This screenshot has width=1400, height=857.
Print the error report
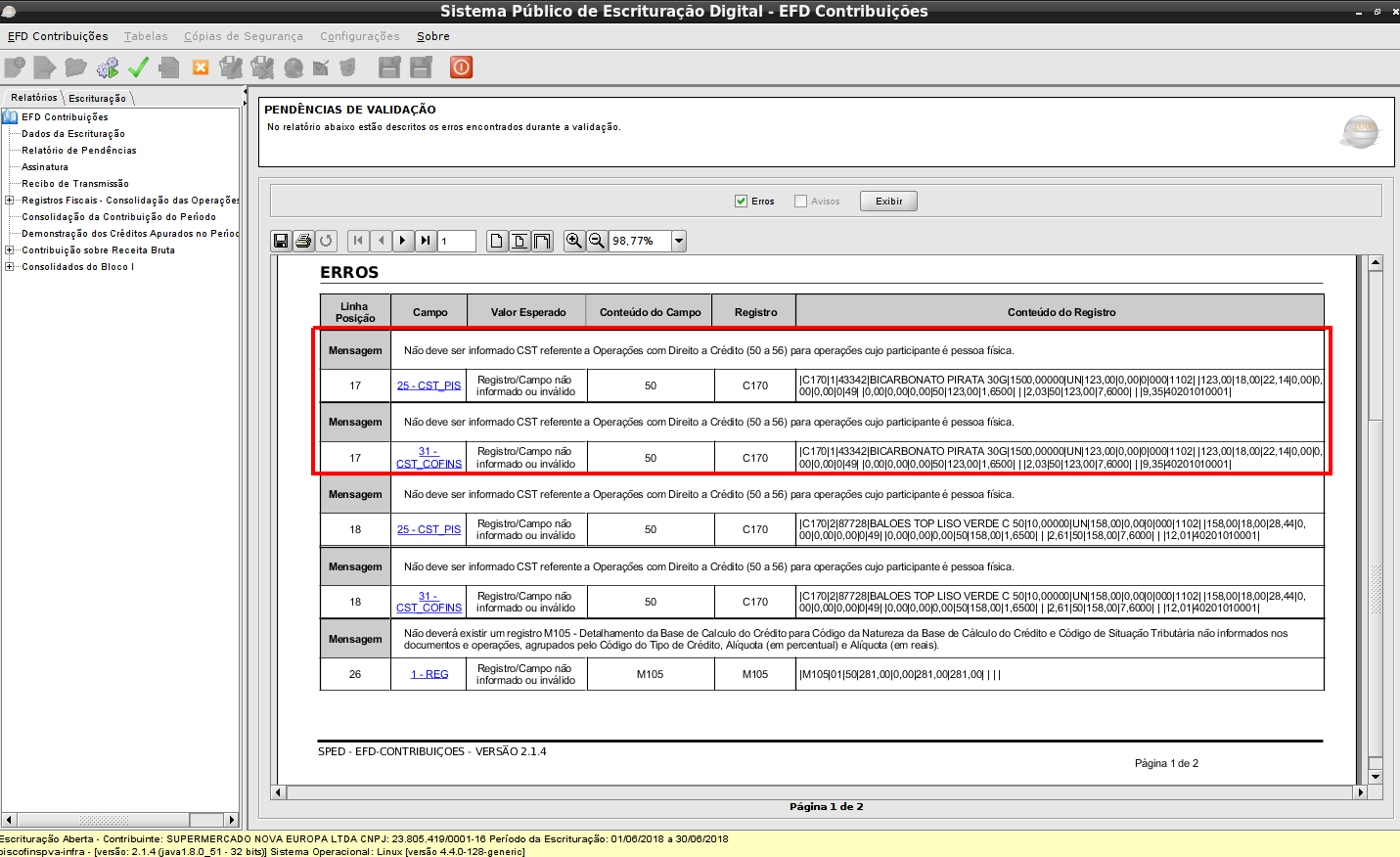[x=303, y=241]
